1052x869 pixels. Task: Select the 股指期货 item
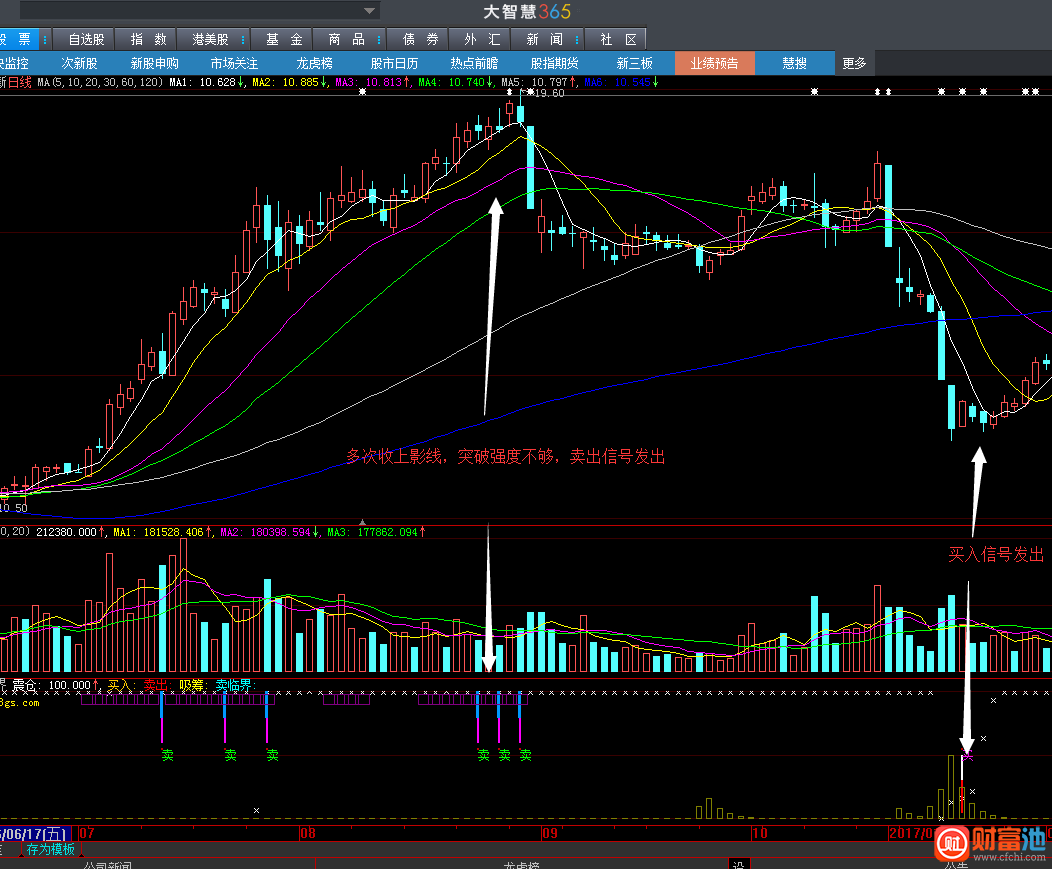point(554,63)
